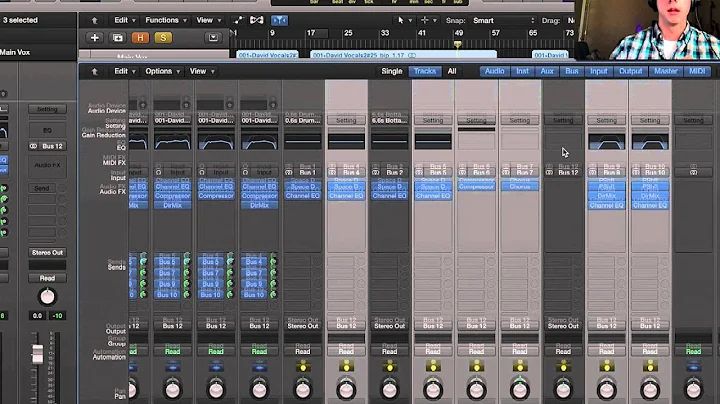Open the Snap Smart dropdown
Image resolution: width=720 pixels, height=404 pixels.
[503, 20]
